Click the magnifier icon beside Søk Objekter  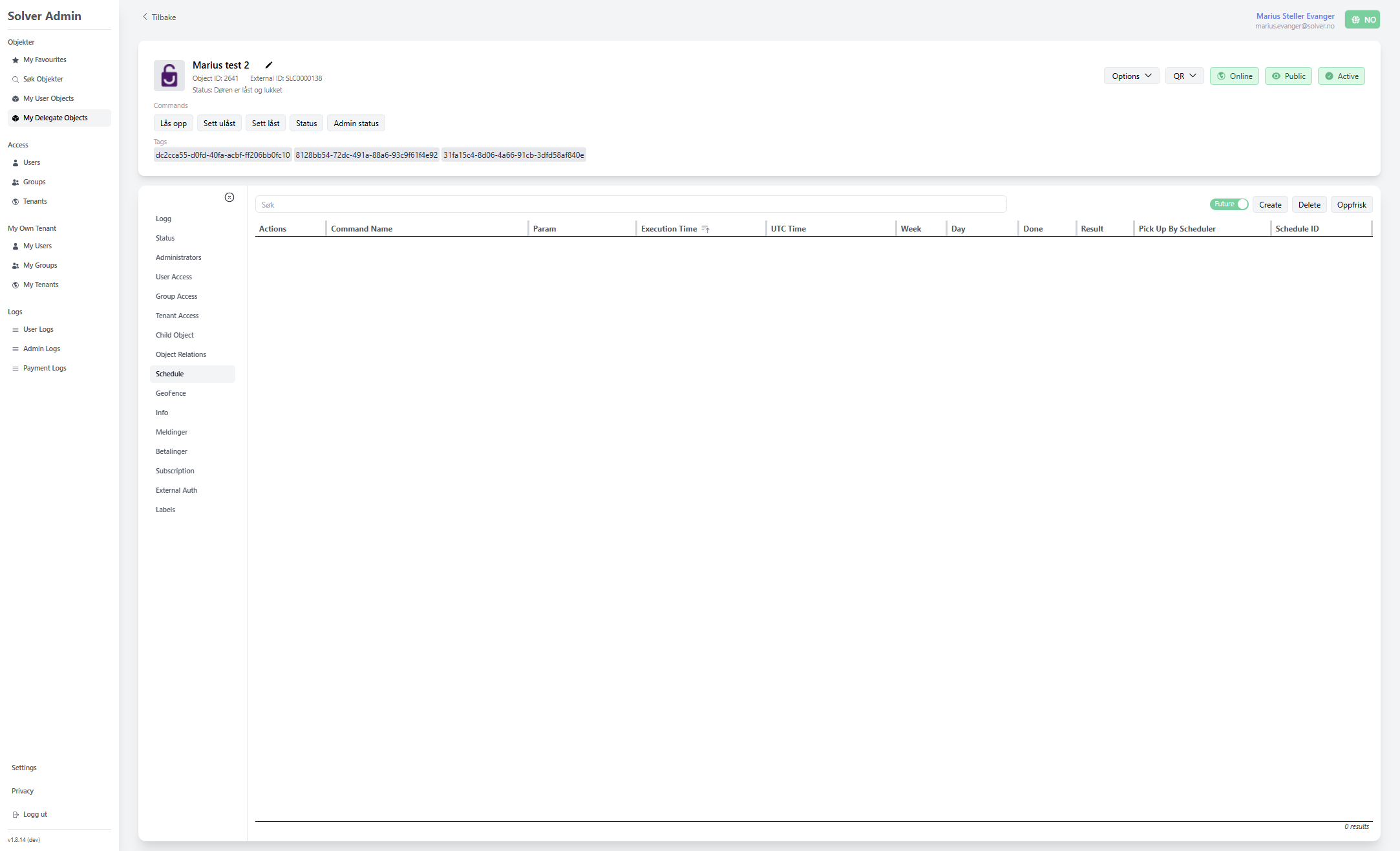point(16,80)
